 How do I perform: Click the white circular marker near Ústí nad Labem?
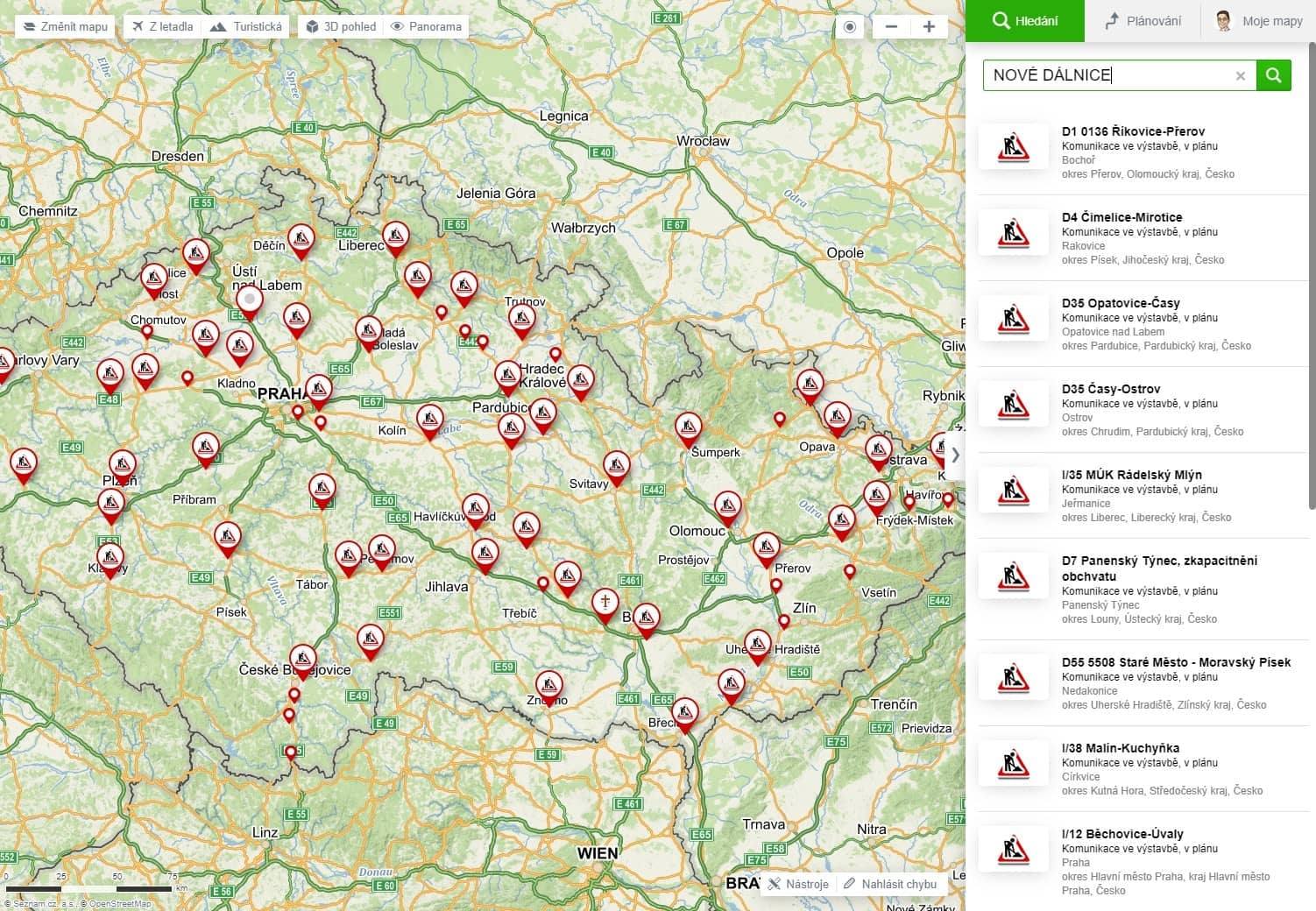(x=250, y=300)
